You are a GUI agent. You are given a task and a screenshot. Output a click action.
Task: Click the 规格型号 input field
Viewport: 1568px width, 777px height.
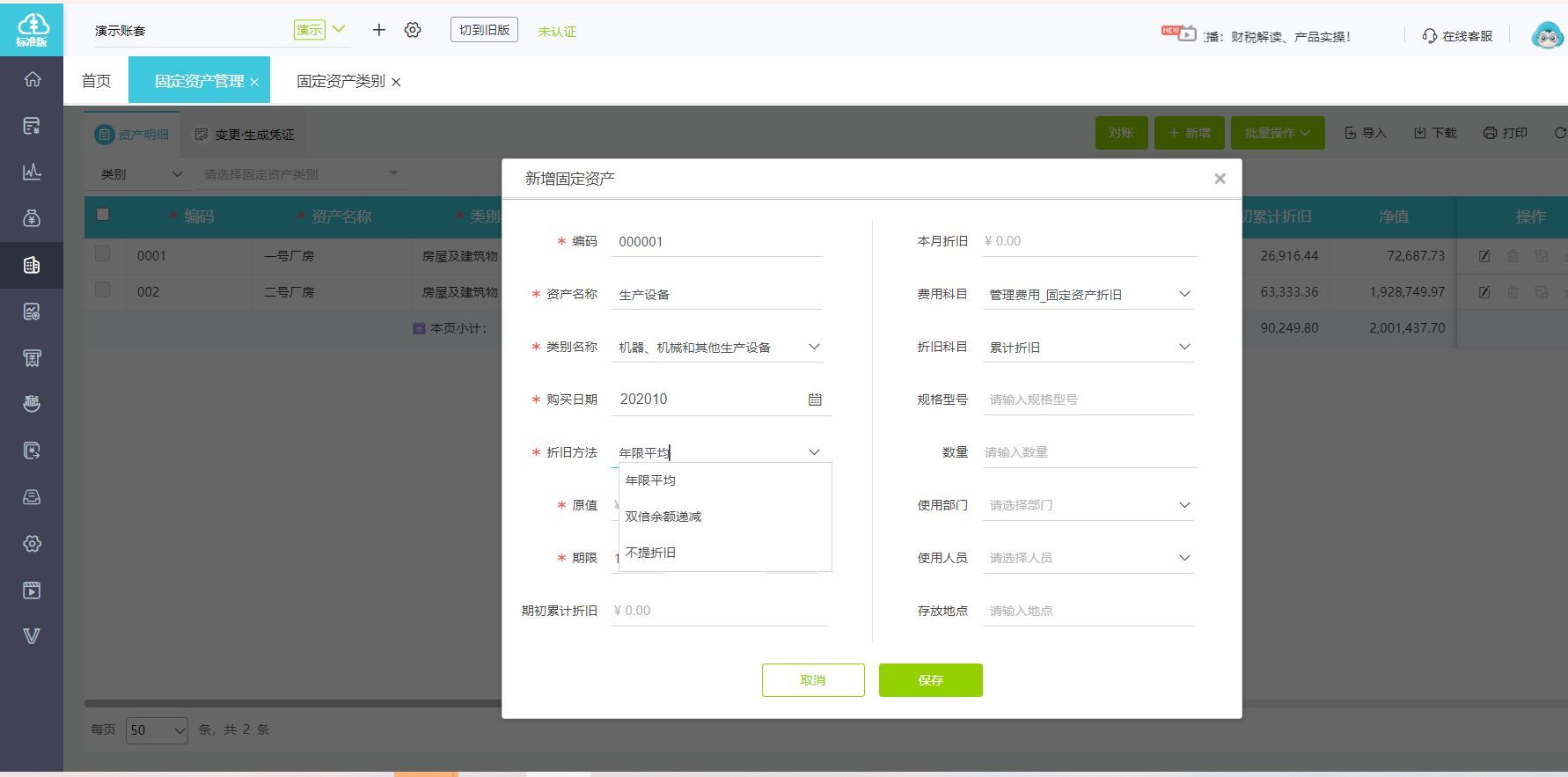click(x=1088, y=399)
